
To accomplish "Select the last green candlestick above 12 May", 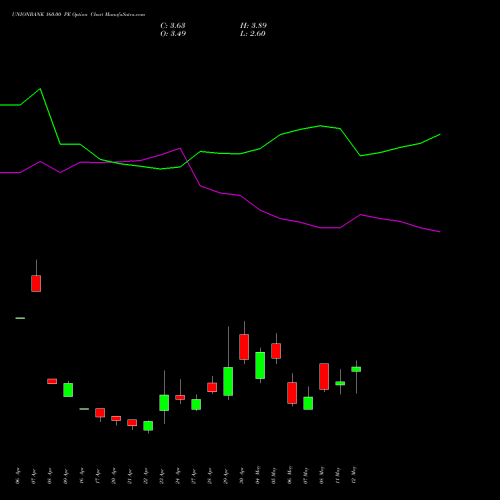I will 356,369.
